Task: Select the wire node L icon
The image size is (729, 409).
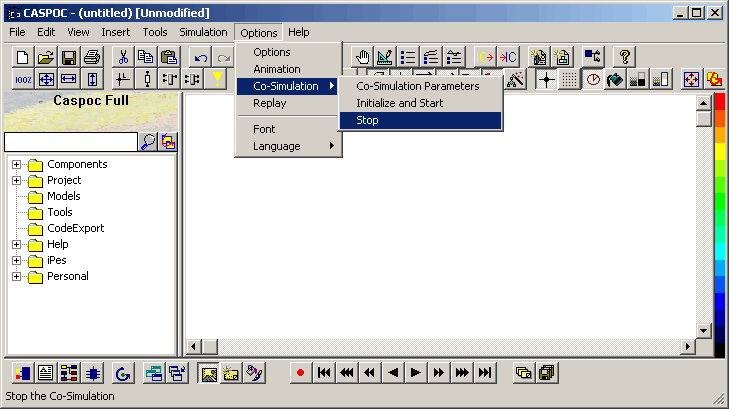Action: click(x=123, y=79)
